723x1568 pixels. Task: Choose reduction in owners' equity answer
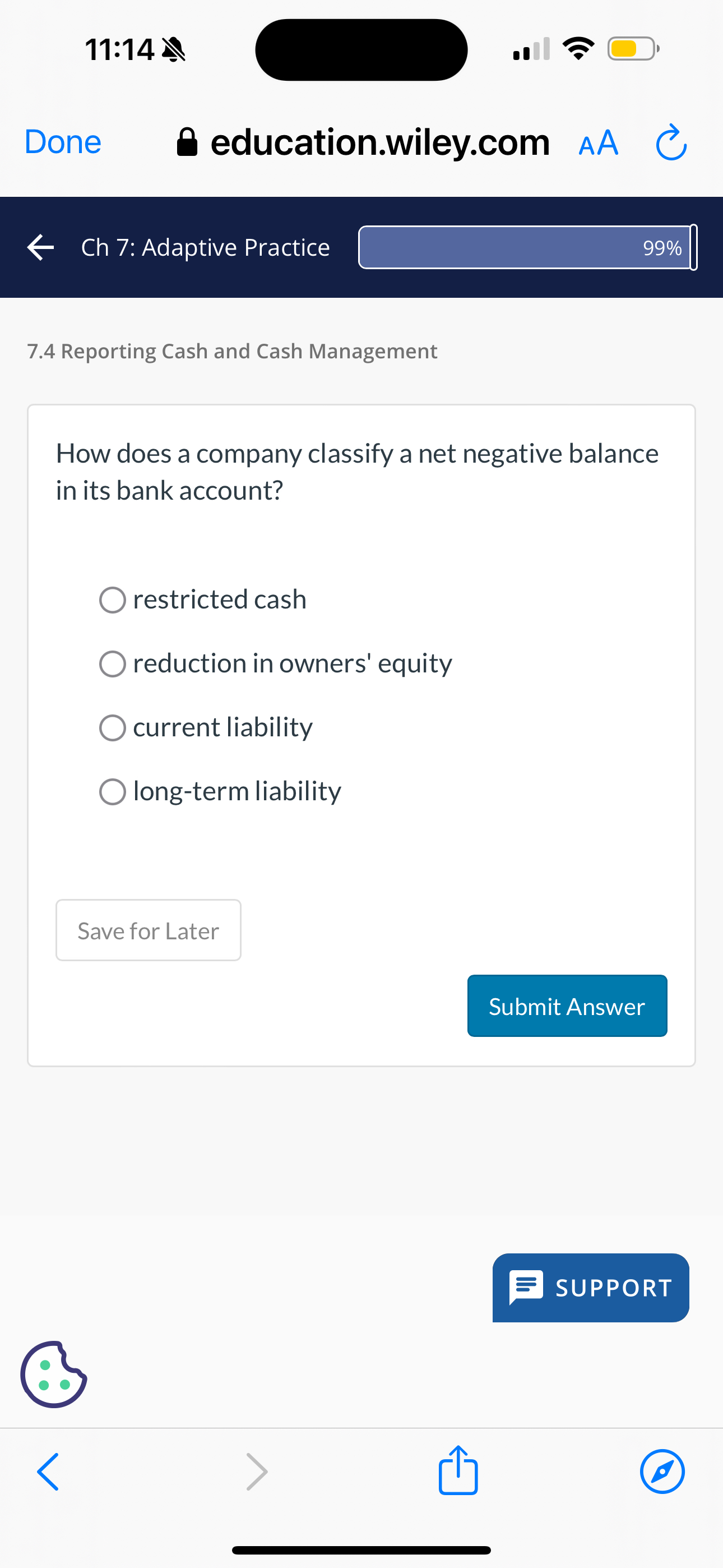click(x=113, y=663)
